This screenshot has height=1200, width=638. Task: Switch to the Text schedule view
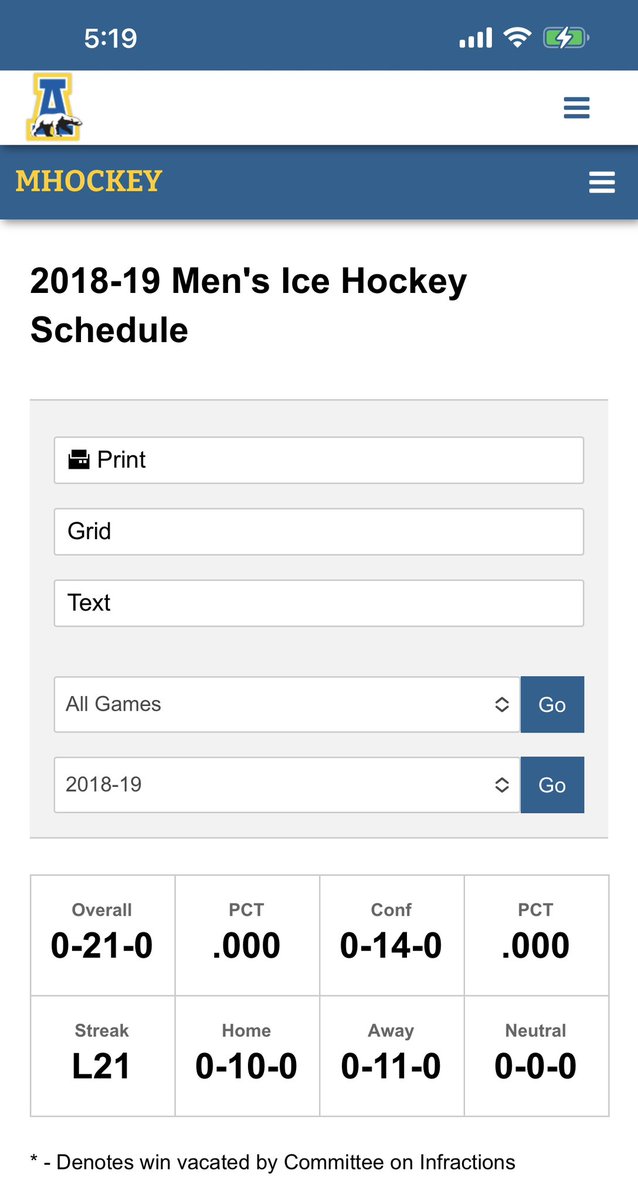click(319, 603)
